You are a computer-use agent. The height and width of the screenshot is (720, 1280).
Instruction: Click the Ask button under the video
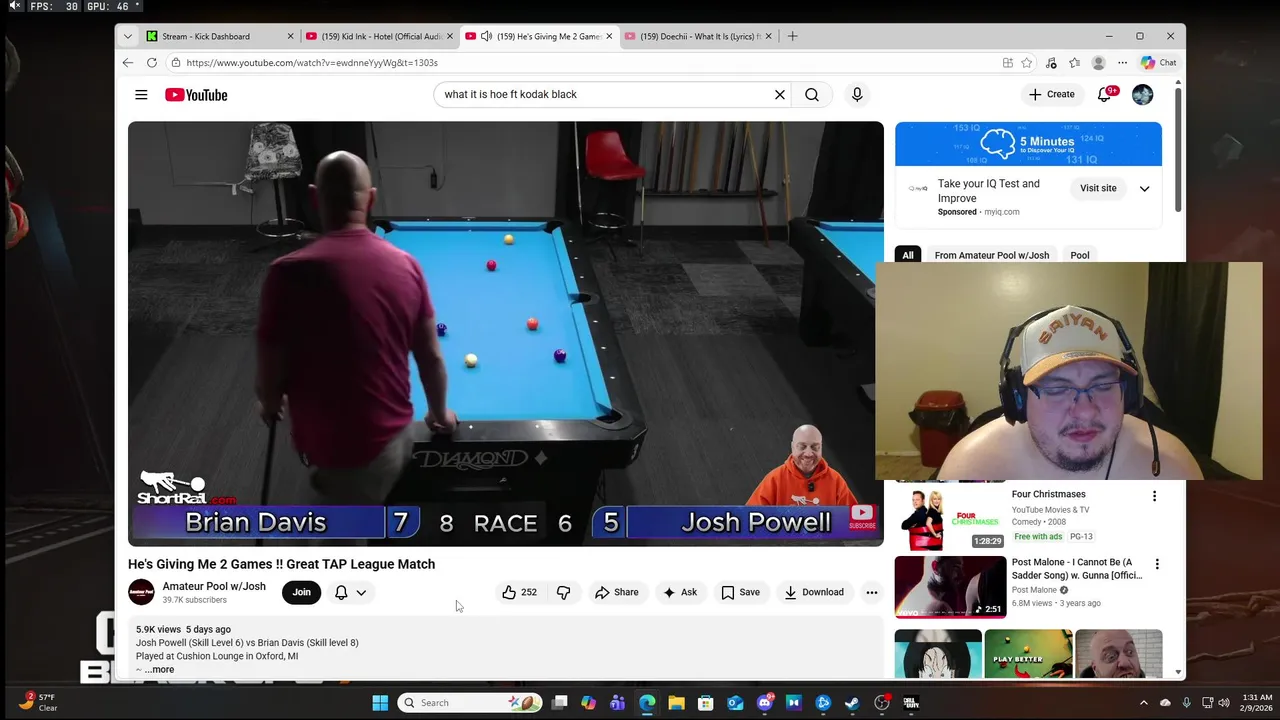(680, 592)
